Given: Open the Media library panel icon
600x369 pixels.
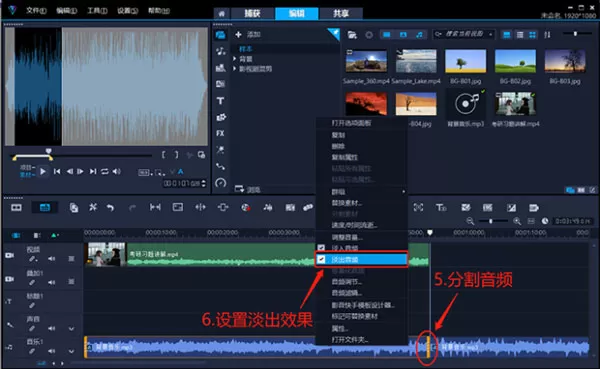Looking at the screenshot, I should 220,35.
